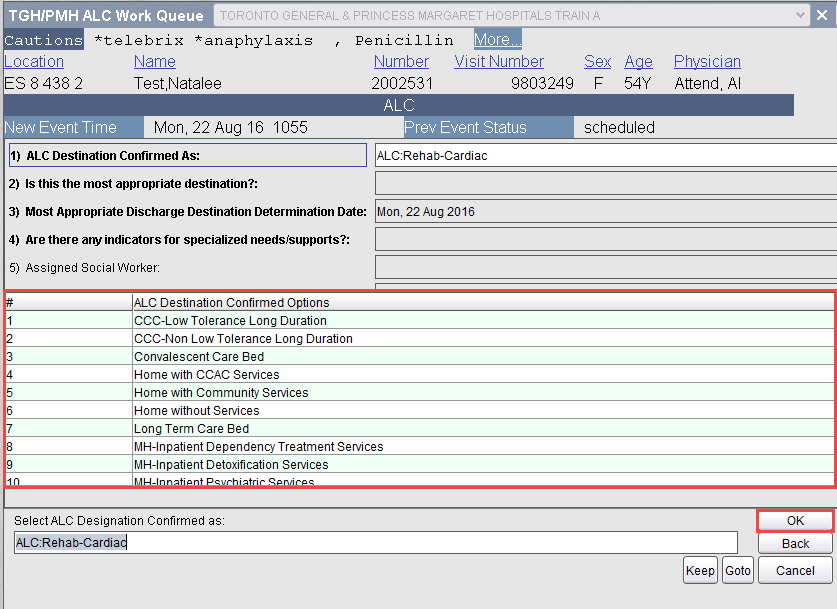Click the Physician column link
837x609 pixels.
coord(707,61)
